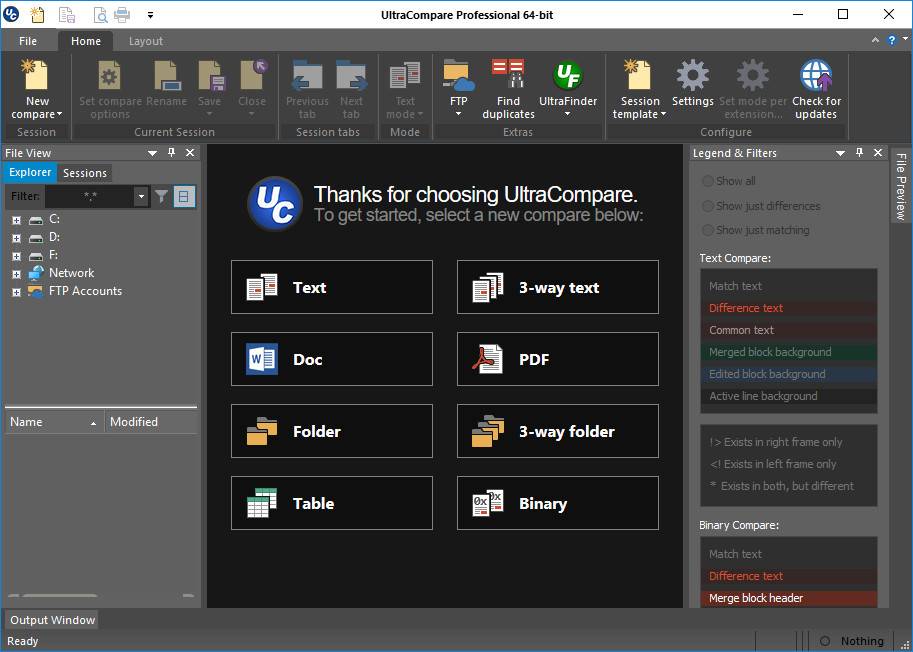Launch Find duplicates

click(x=508, y=75)
